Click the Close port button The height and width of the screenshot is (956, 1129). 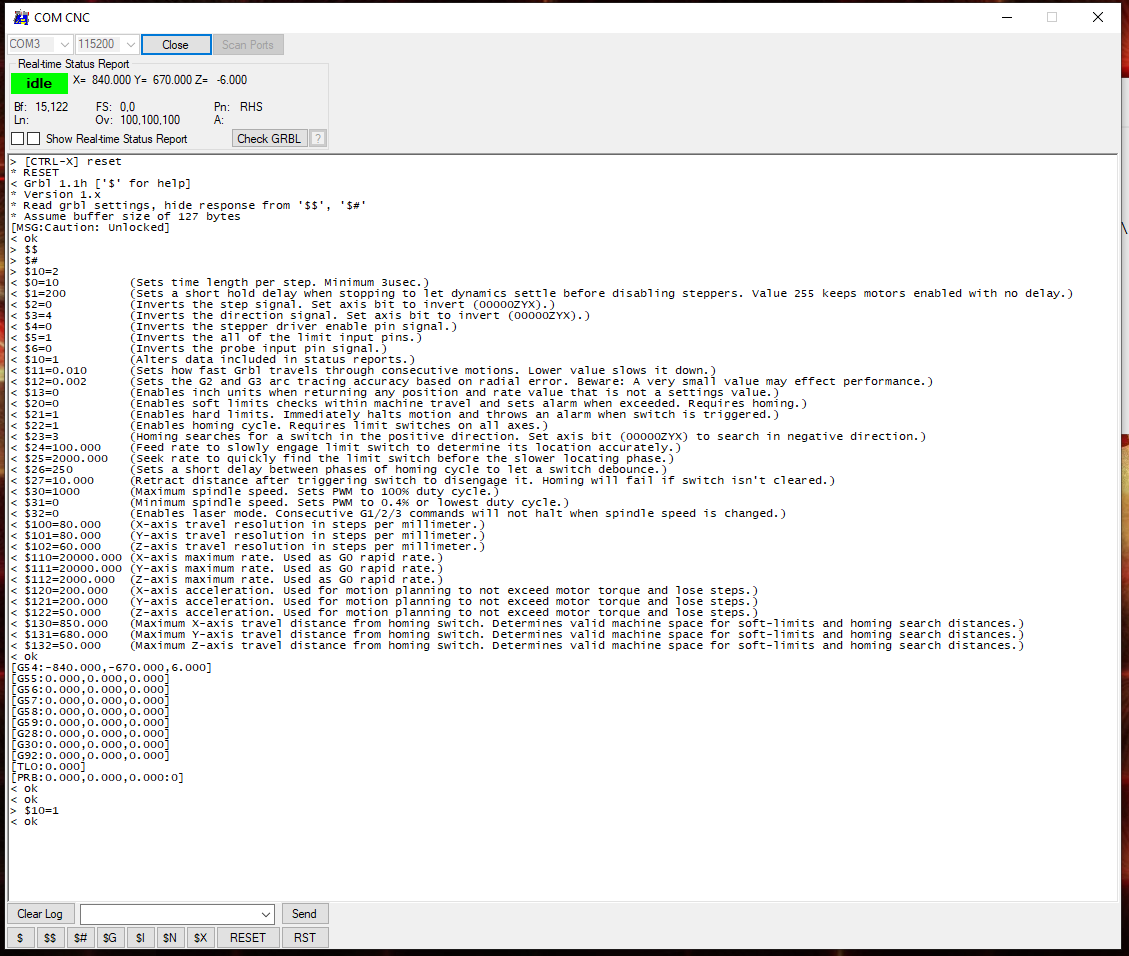(176, 45)
